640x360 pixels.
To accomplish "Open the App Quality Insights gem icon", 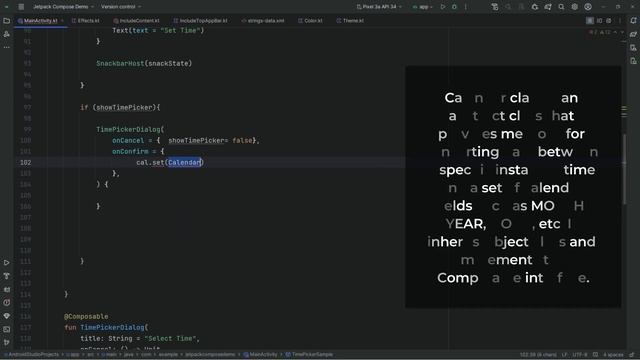I will [x=7, y=316].
